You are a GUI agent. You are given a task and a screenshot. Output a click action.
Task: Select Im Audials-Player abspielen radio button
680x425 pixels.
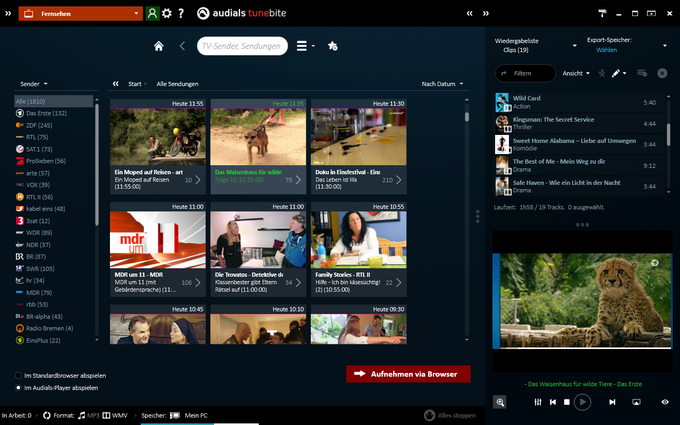[18, 388]
